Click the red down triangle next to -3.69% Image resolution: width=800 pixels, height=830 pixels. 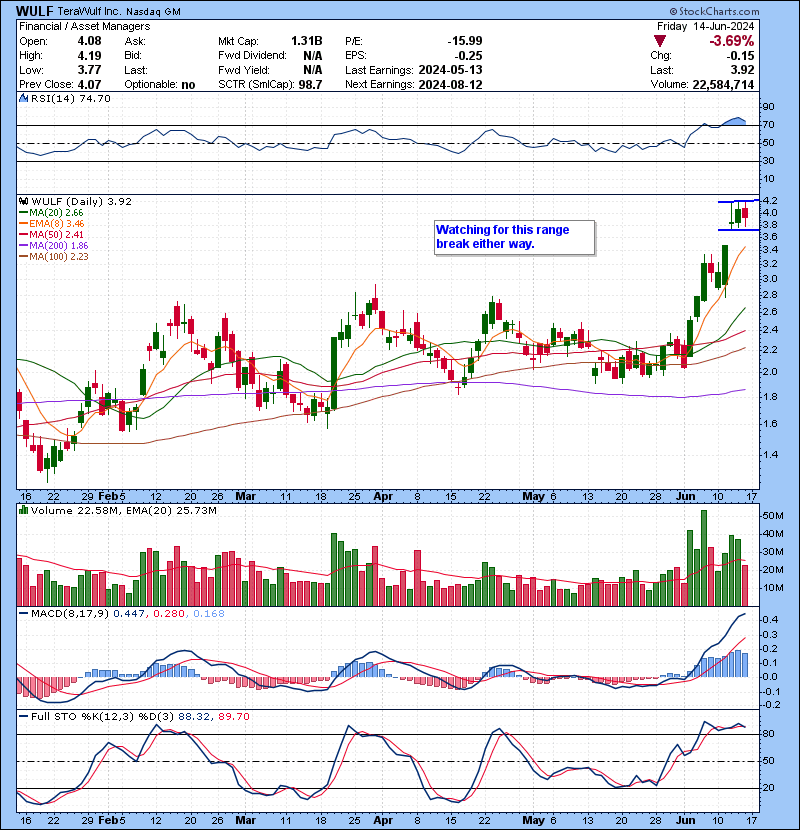pos(659,41)
